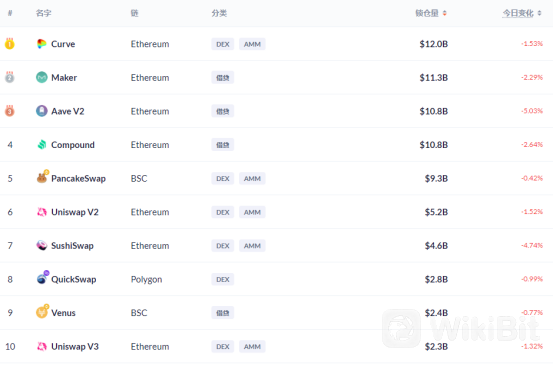Image resolution: width=554 pixels, height=365 pixels.
Task: Click the 名字 column header
Action: 43,13
